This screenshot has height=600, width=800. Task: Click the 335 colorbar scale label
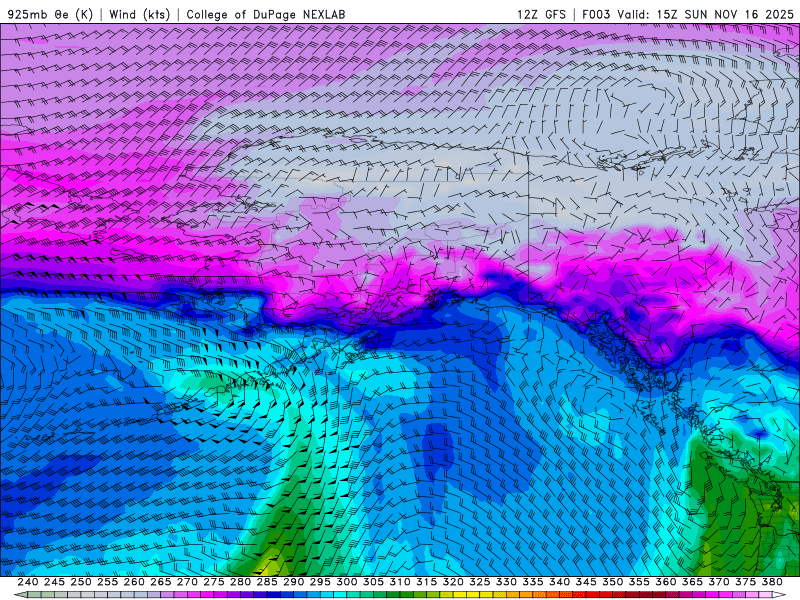point(533,582)
